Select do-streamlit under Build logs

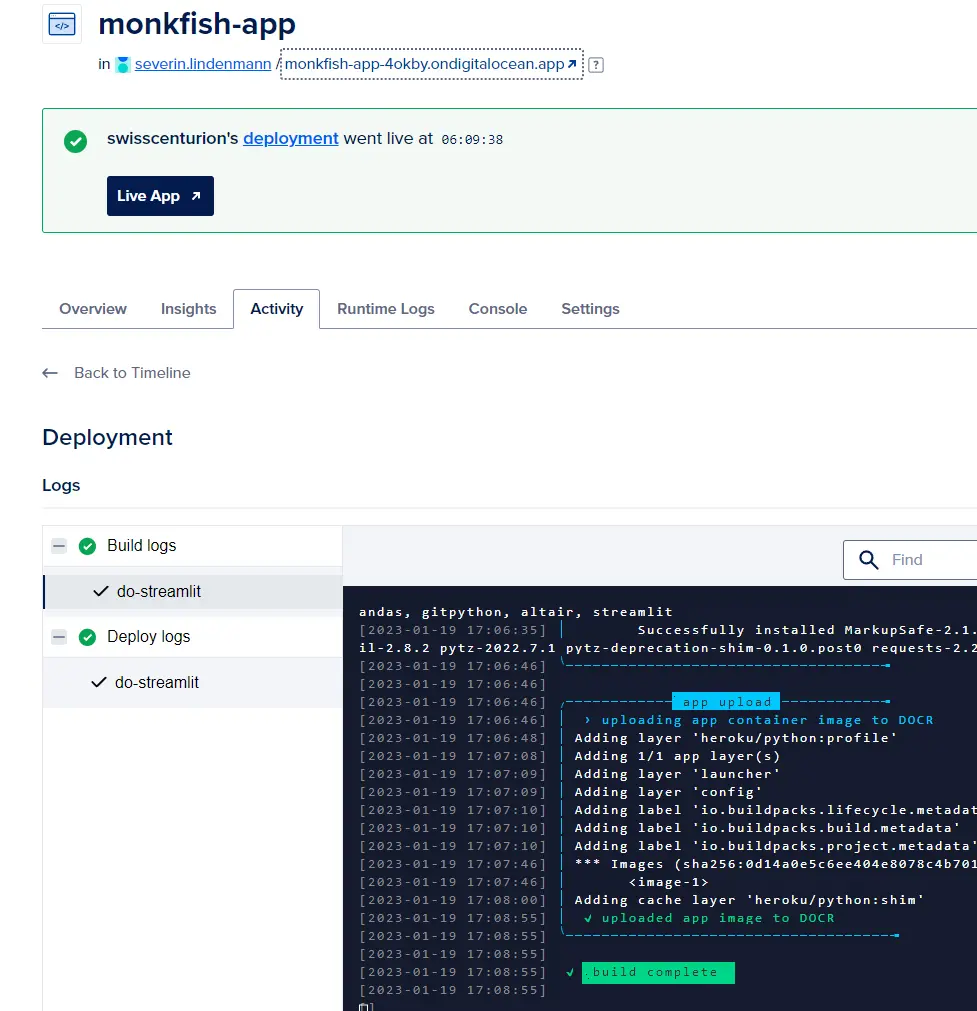pyautogui.click(x=192, y=591)
